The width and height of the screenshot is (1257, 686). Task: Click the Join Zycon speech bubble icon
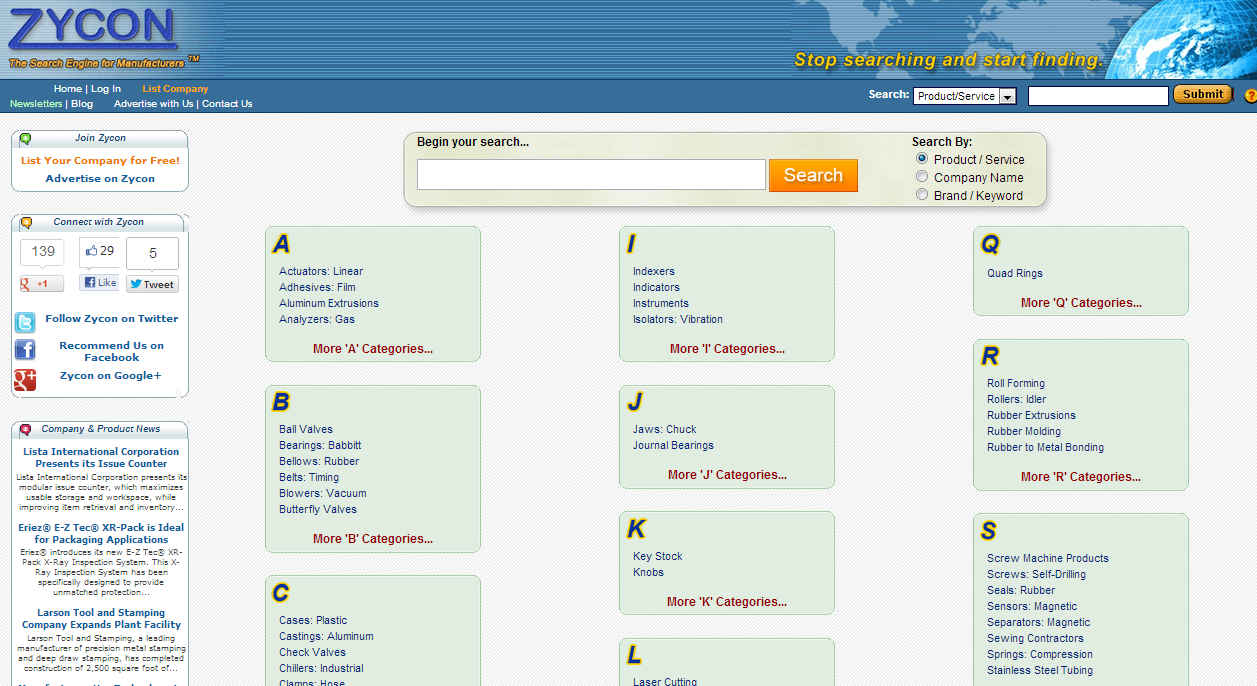point(25,139)
